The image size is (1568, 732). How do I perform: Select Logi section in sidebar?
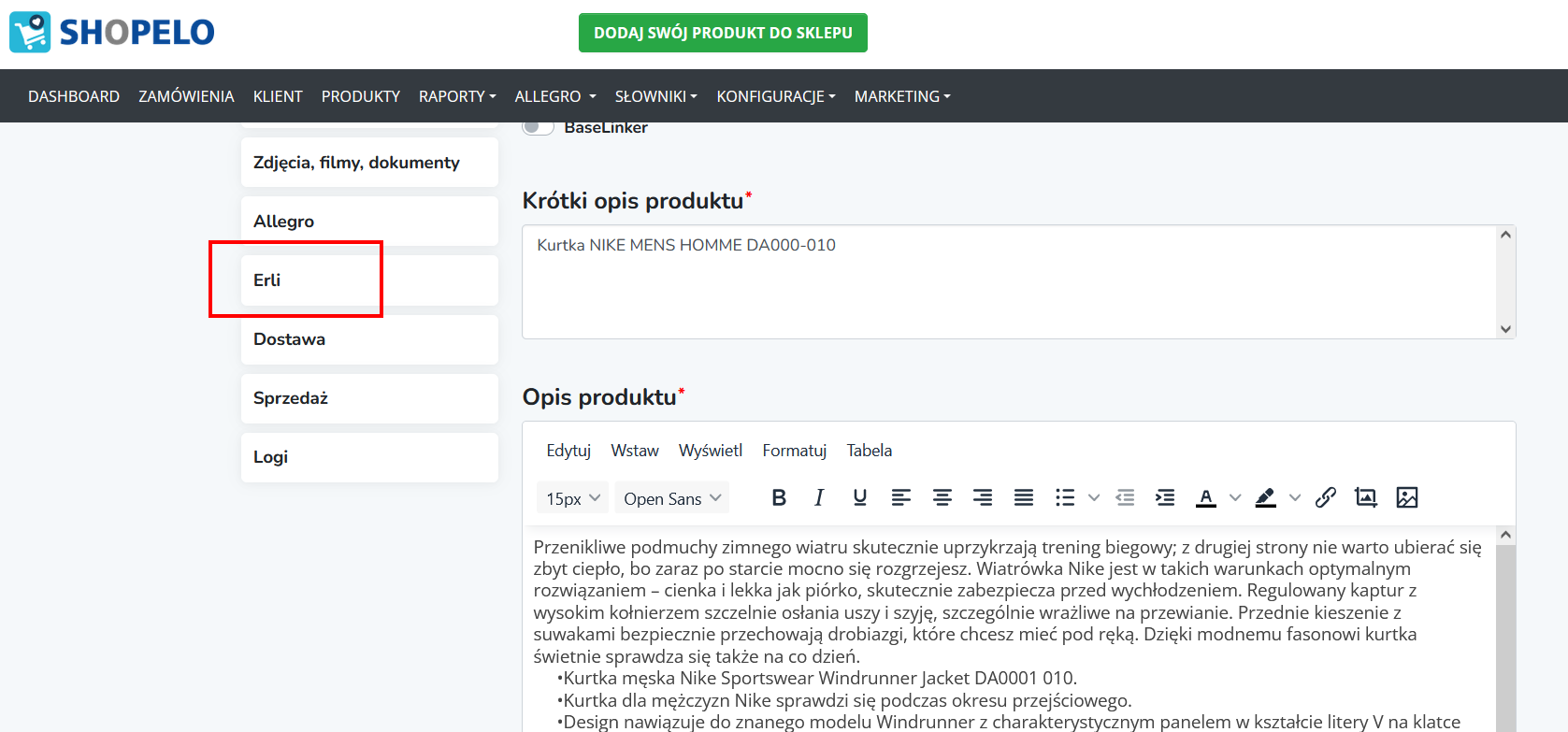click(369, 457)
